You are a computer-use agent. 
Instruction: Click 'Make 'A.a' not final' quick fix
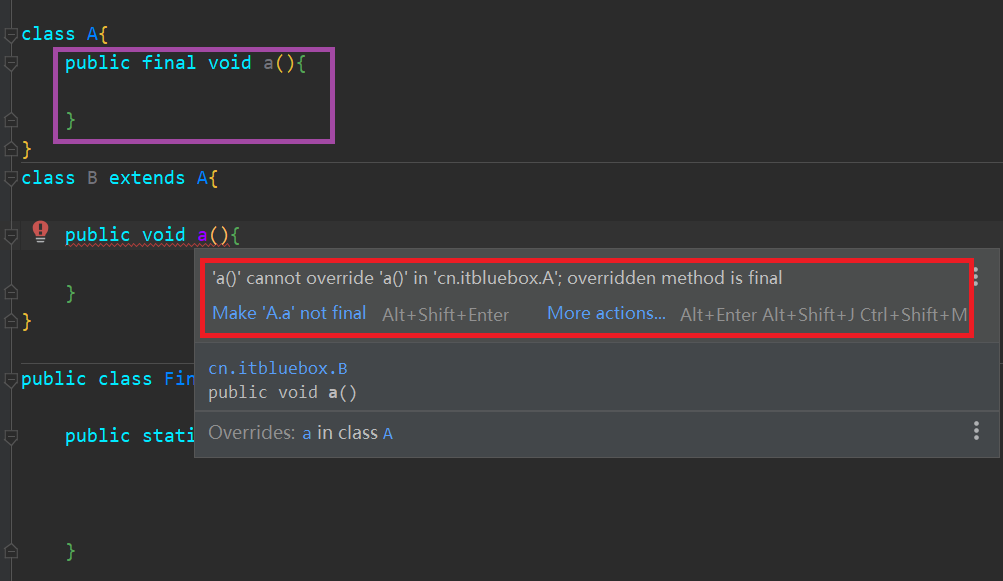pyautogui.click(x=288, y=313)
